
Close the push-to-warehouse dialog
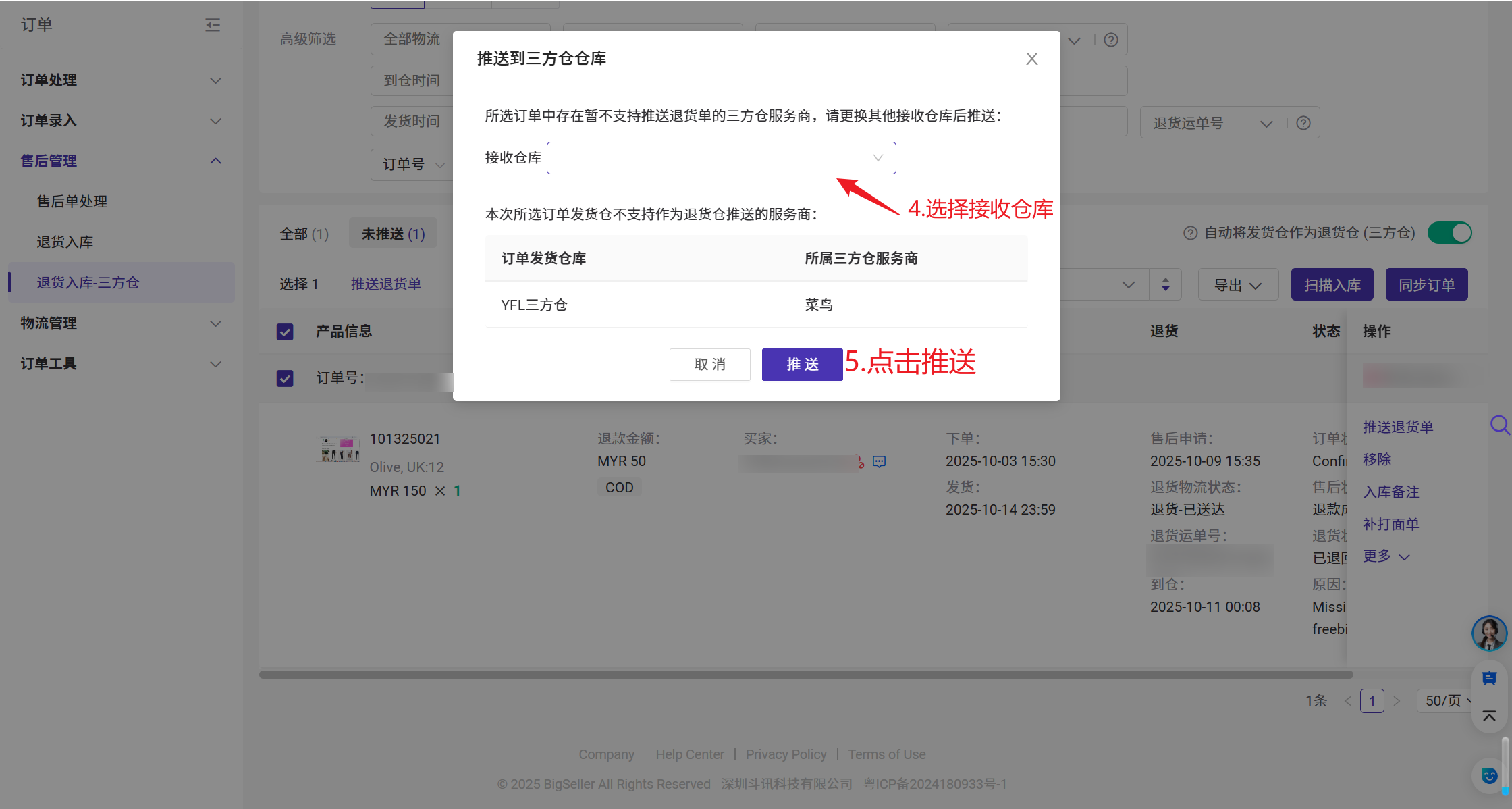pos(1031,59)
